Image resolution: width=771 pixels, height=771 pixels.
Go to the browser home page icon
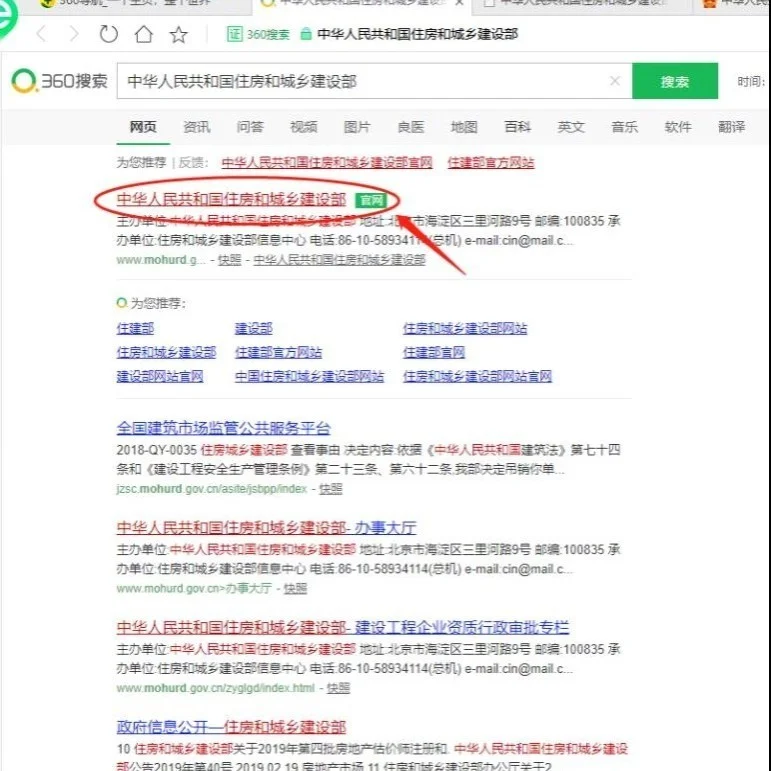(144, 34)
